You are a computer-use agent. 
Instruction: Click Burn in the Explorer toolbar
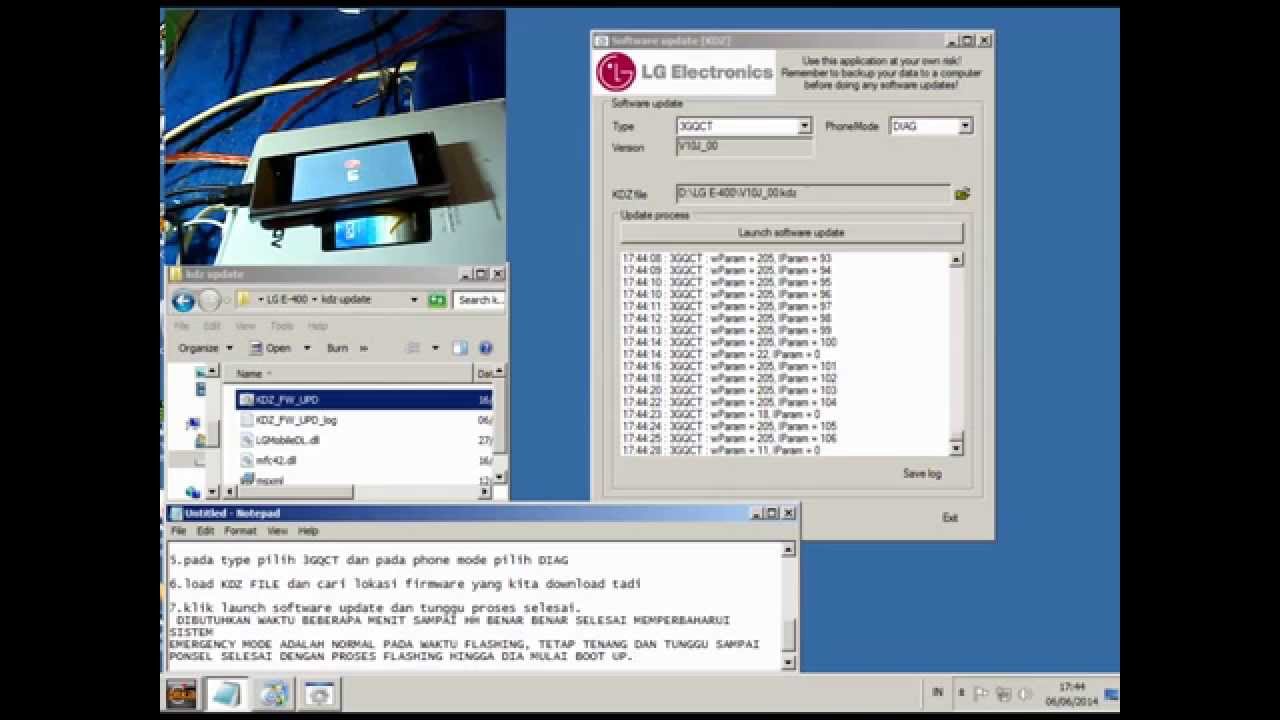click(337, 348)
